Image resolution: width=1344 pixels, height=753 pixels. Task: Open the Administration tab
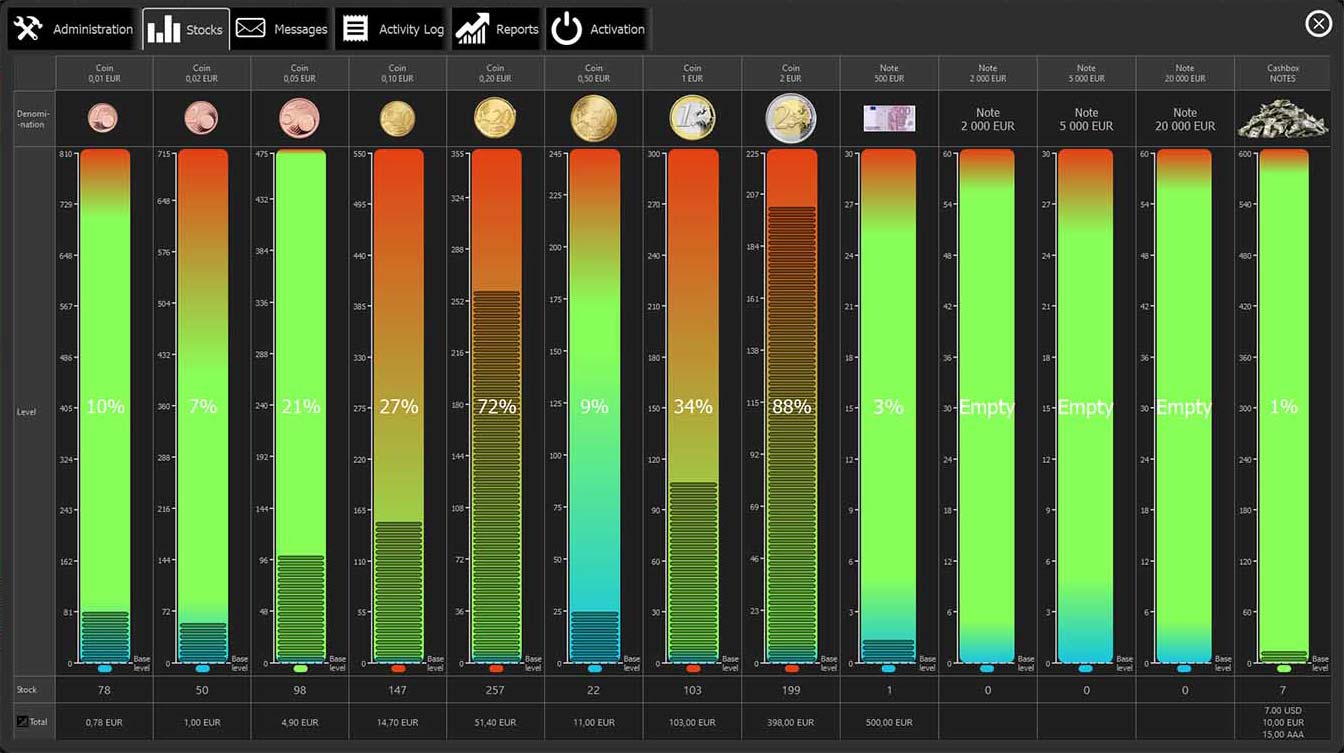tap(74, 29)
